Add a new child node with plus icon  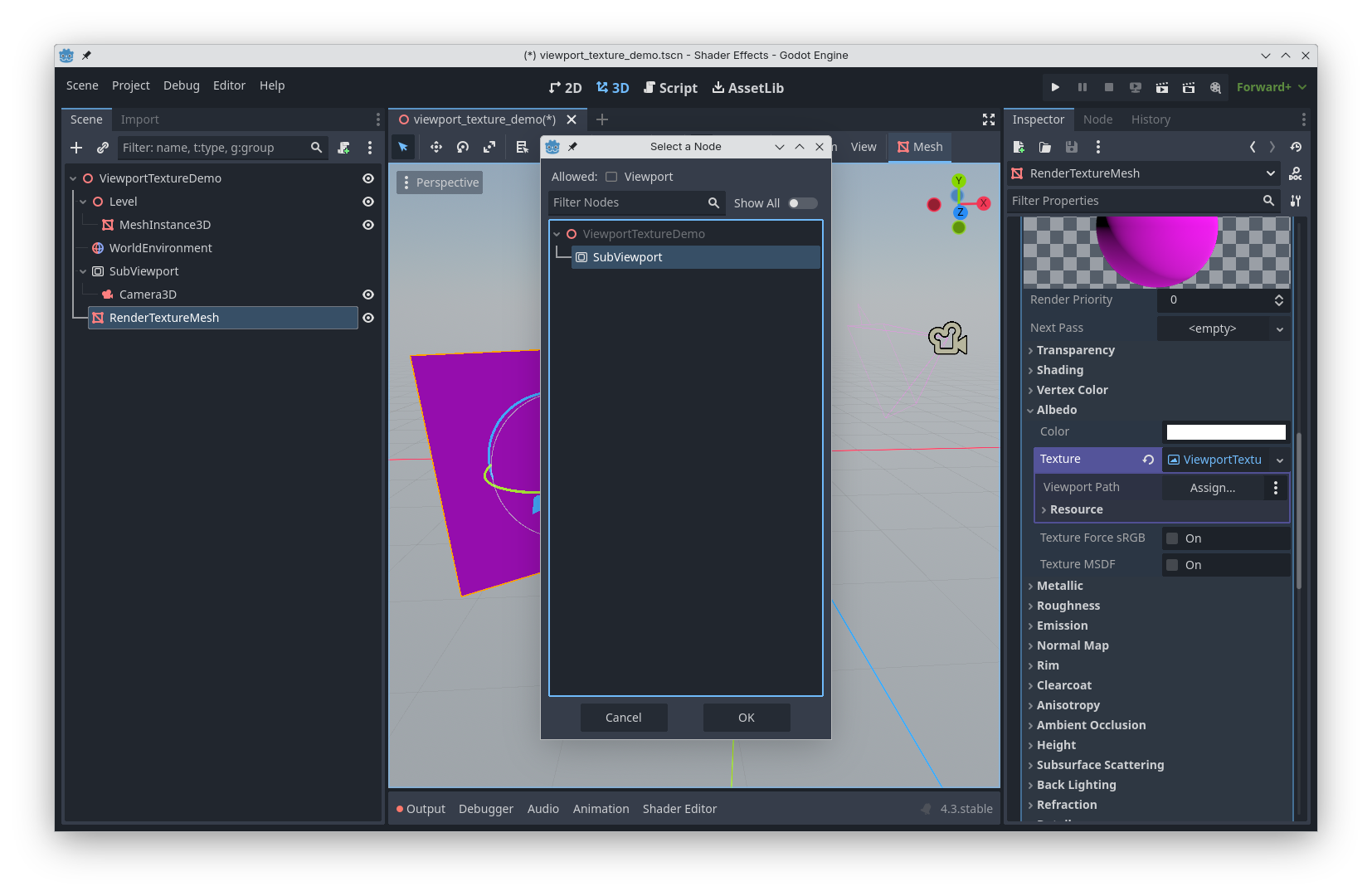(76, 148)
